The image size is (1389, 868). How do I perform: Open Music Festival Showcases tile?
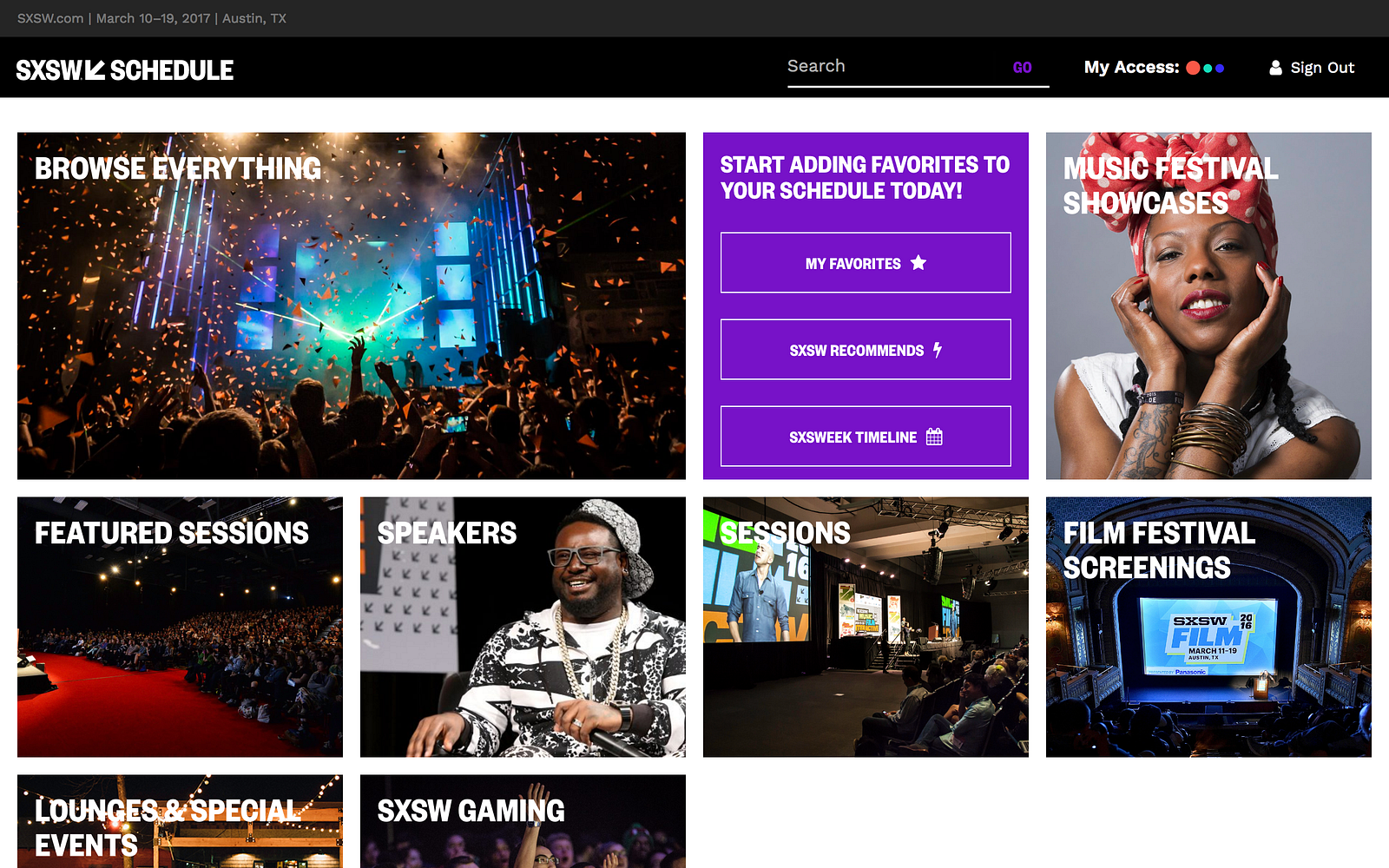pyautogui.click(x=1208, y=306)
